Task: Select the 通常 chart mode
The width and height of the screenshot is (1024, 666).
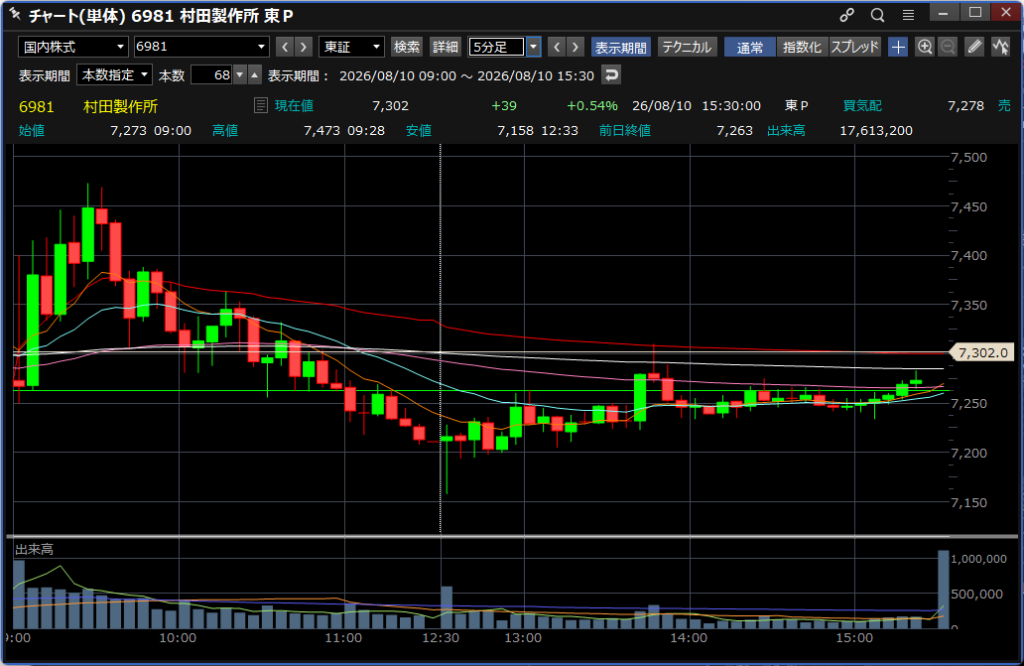Action: pos(750,47)
